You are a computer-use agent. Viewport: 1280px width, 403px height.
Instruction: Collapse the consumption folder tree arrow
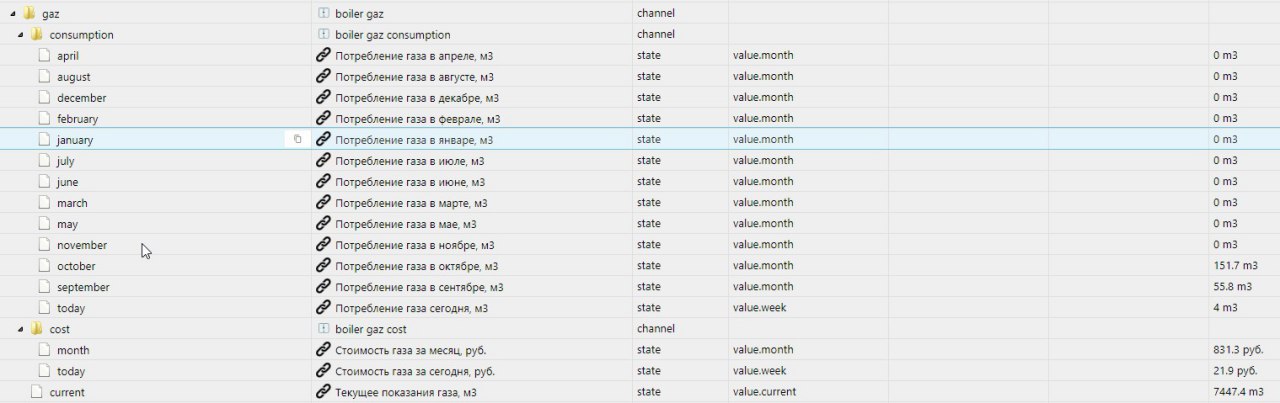(21, 35)
